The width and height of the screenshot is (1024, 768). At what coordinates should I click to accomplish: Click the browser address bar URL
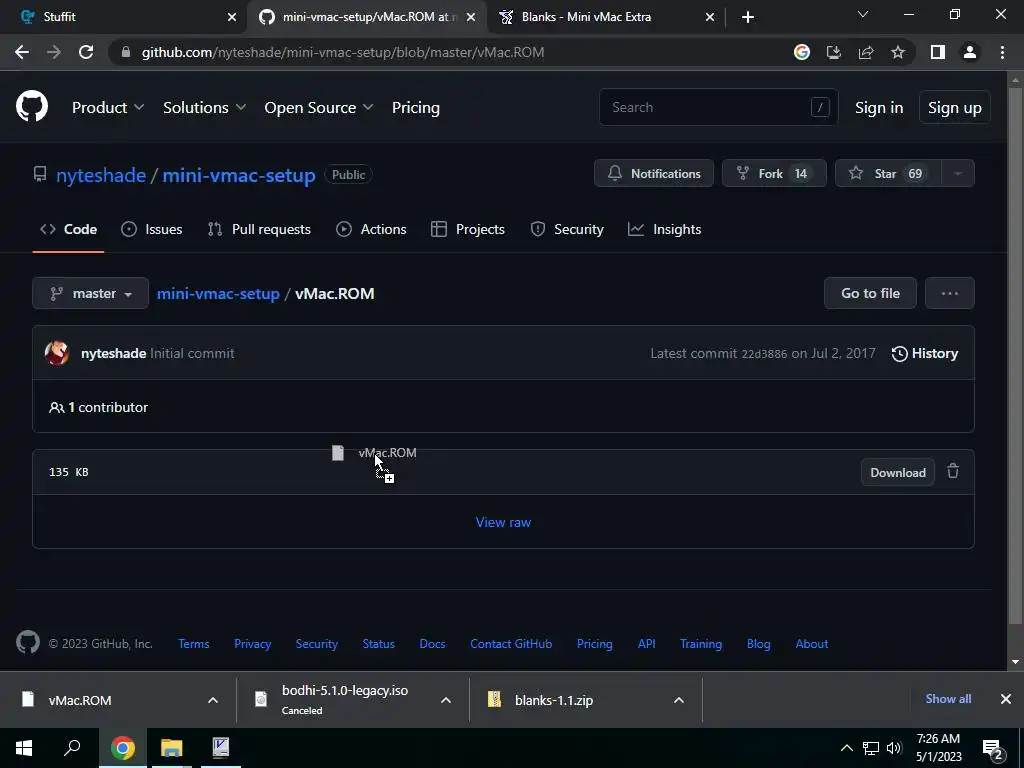[343, 52]
